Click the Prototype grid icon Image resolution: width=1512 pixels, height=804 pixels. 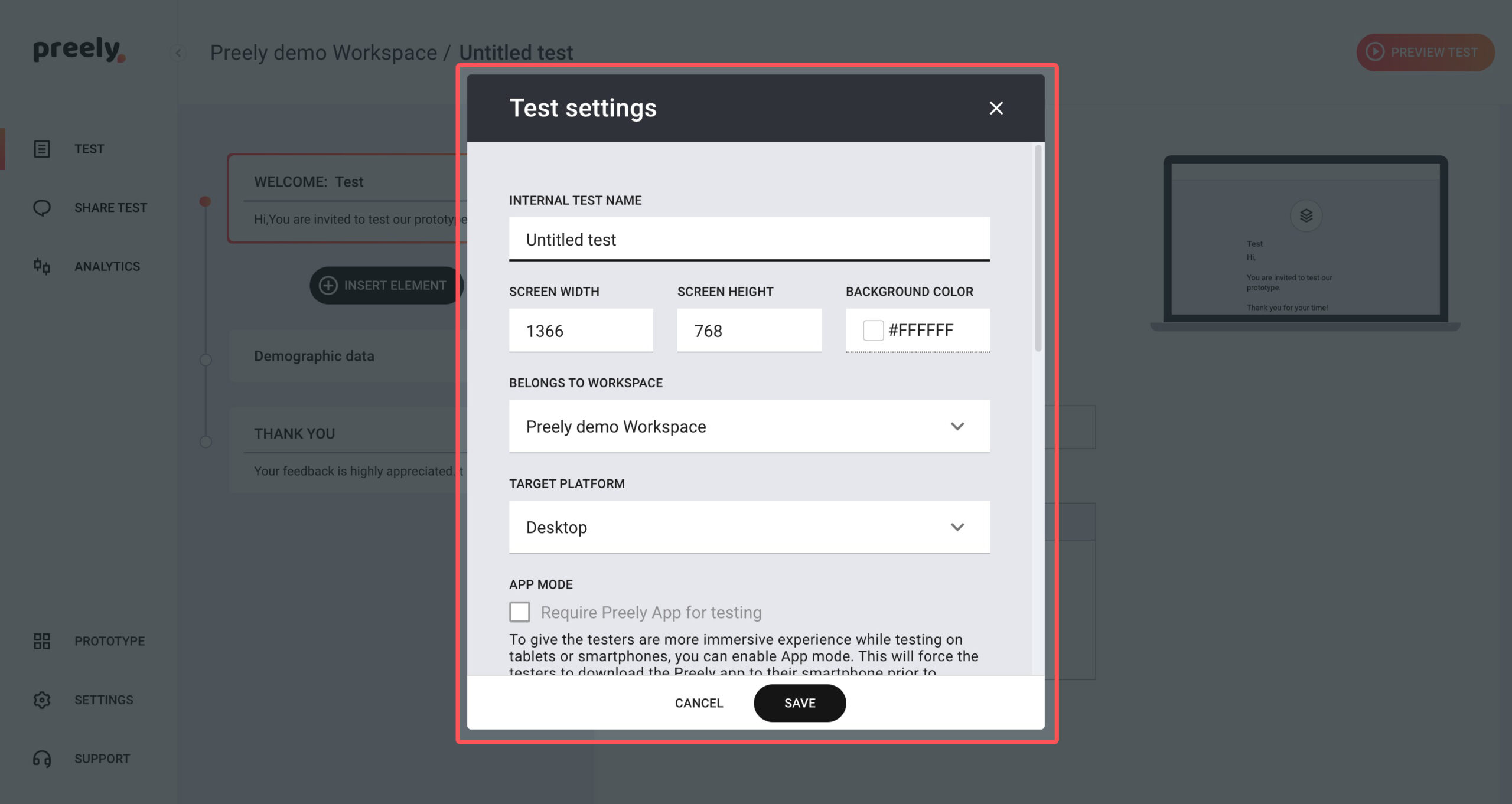[x=42, y=641]
